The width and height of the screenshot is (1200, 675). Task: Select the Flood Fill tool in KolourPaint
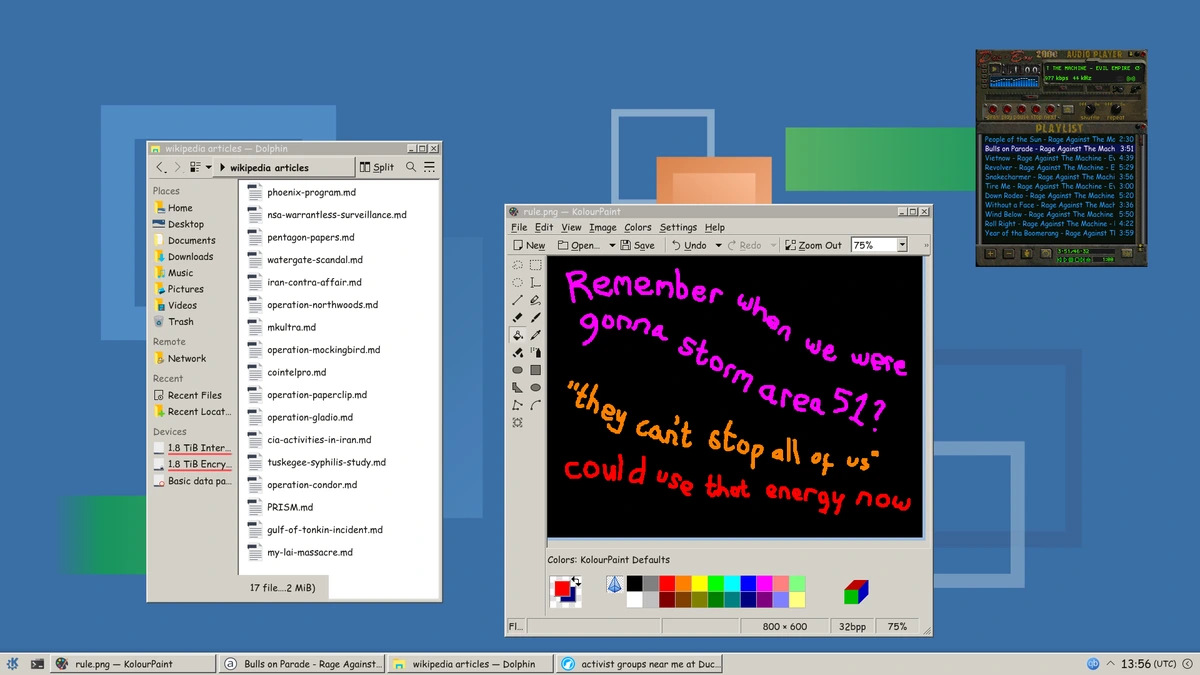point(516,336)
